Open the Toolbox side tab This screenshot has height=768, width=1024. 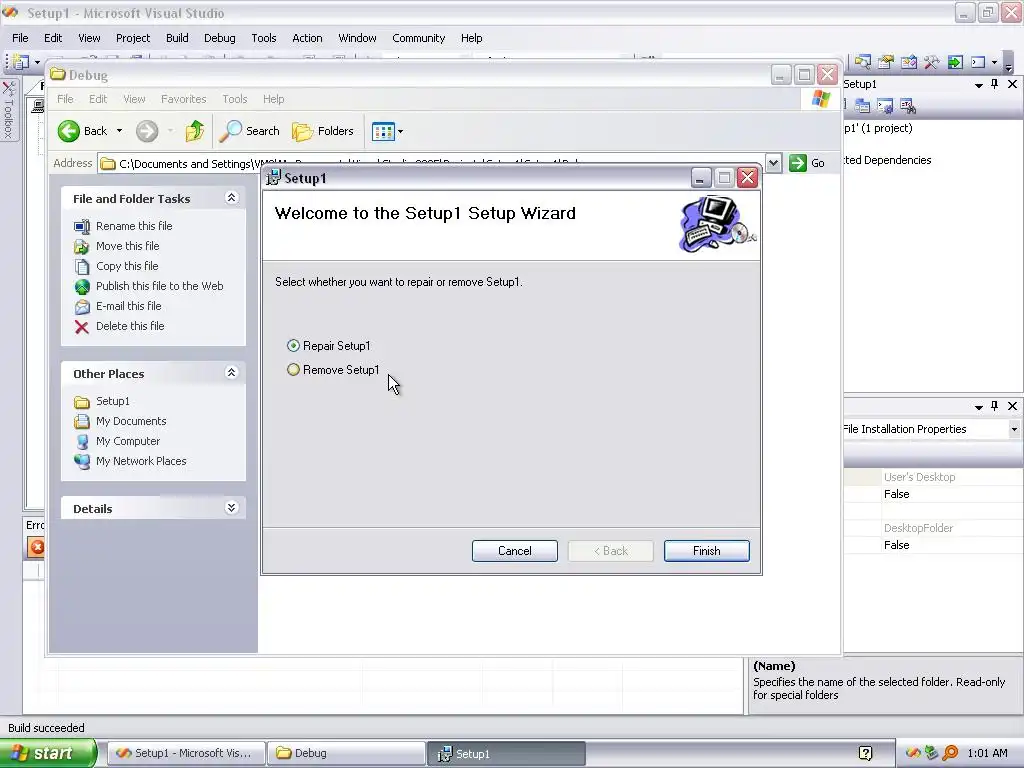[x=8, y=110]
